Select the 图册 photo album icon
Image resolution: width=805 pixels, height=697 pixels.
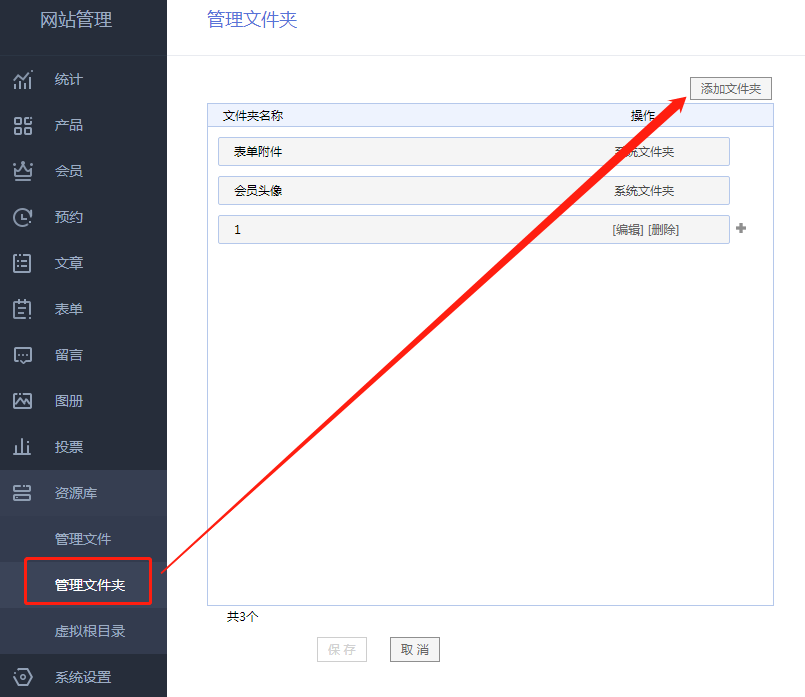(22, 401)
